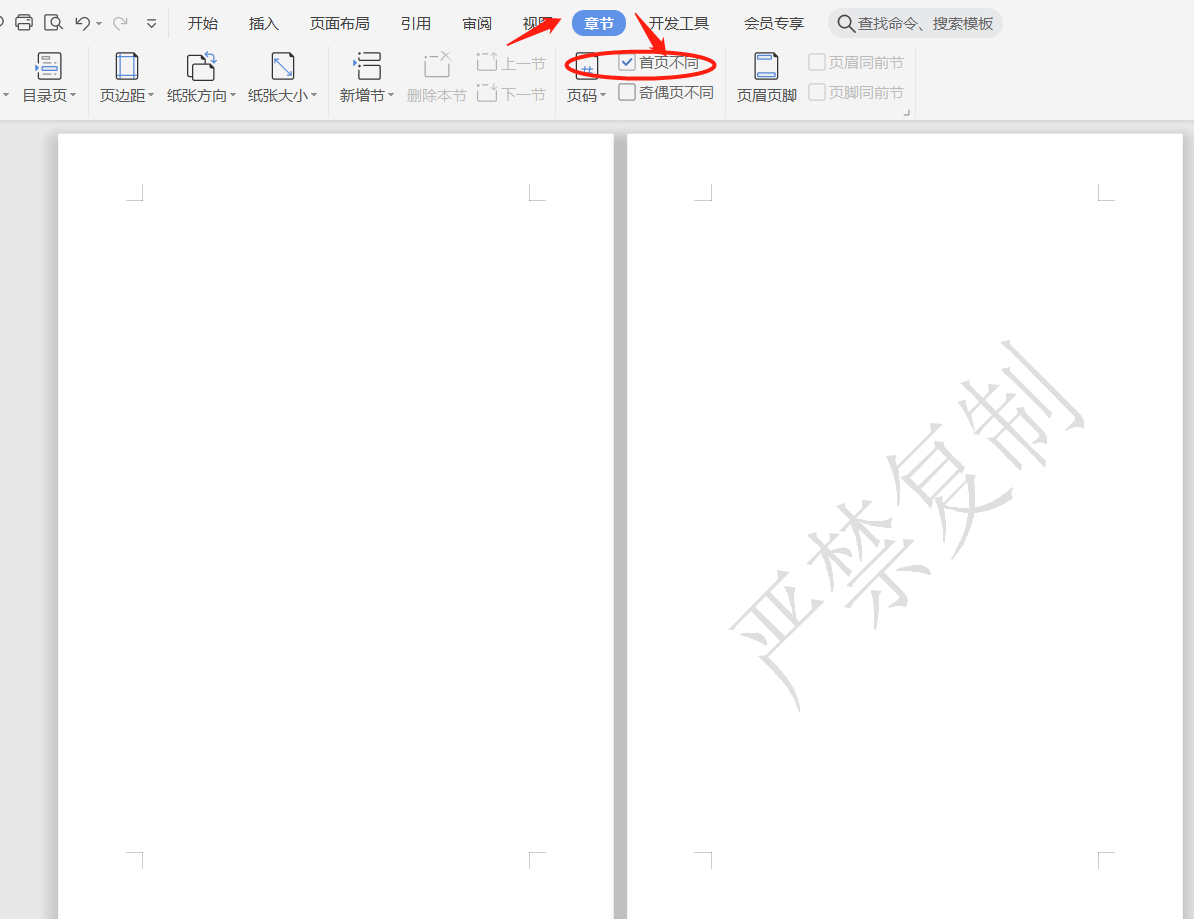
Task: Switch to 开始 tab
Action: 203,24
